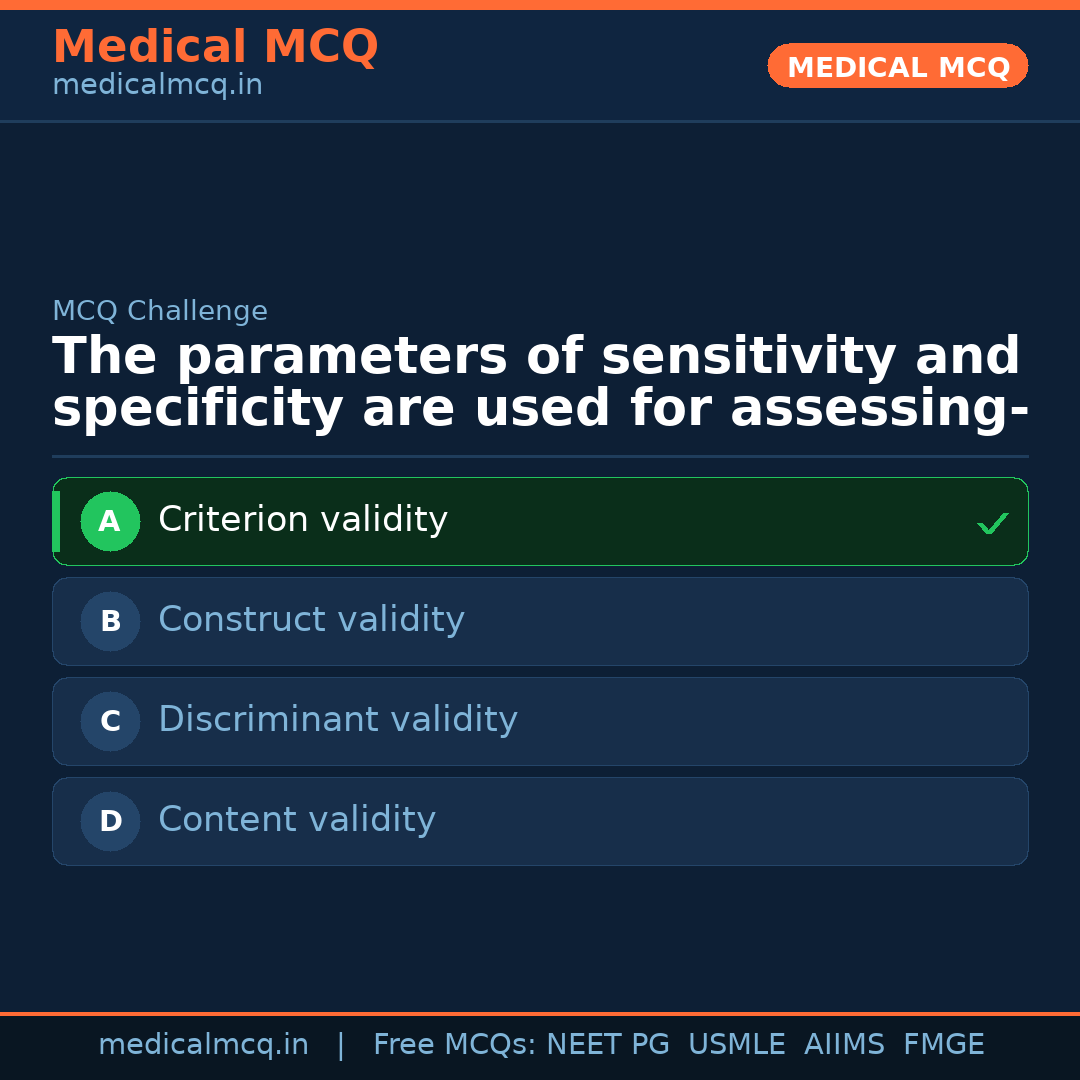Click the green bar left of option A
Viewport: 1080px width, 1080px height.
(56, 521)
